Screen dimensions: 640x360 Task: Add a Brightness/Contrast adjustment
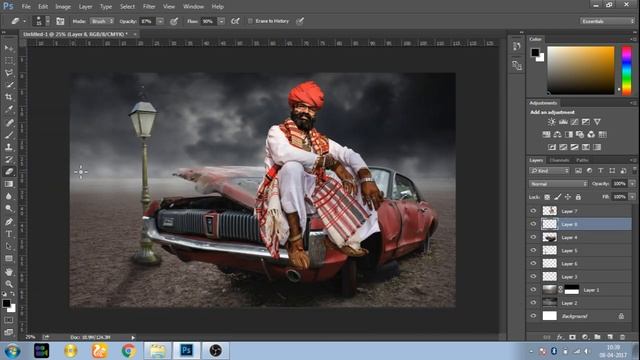tap(551, 122)
